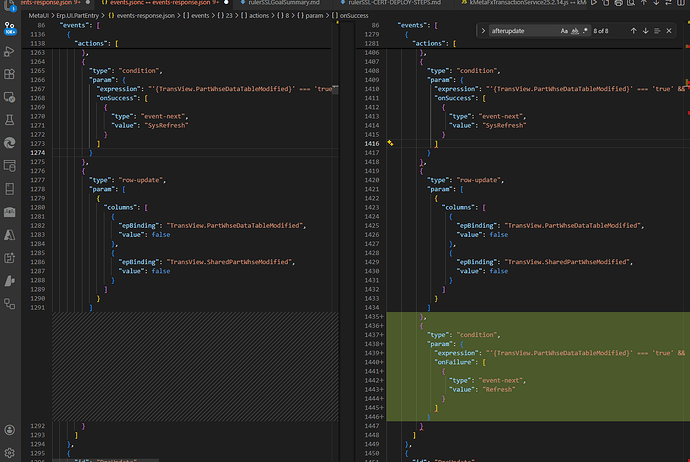This screenshot has height=462, width=690.
Task: Select the events.jsonc ↔ events-response.json diff tab
Action: (164, 3)
